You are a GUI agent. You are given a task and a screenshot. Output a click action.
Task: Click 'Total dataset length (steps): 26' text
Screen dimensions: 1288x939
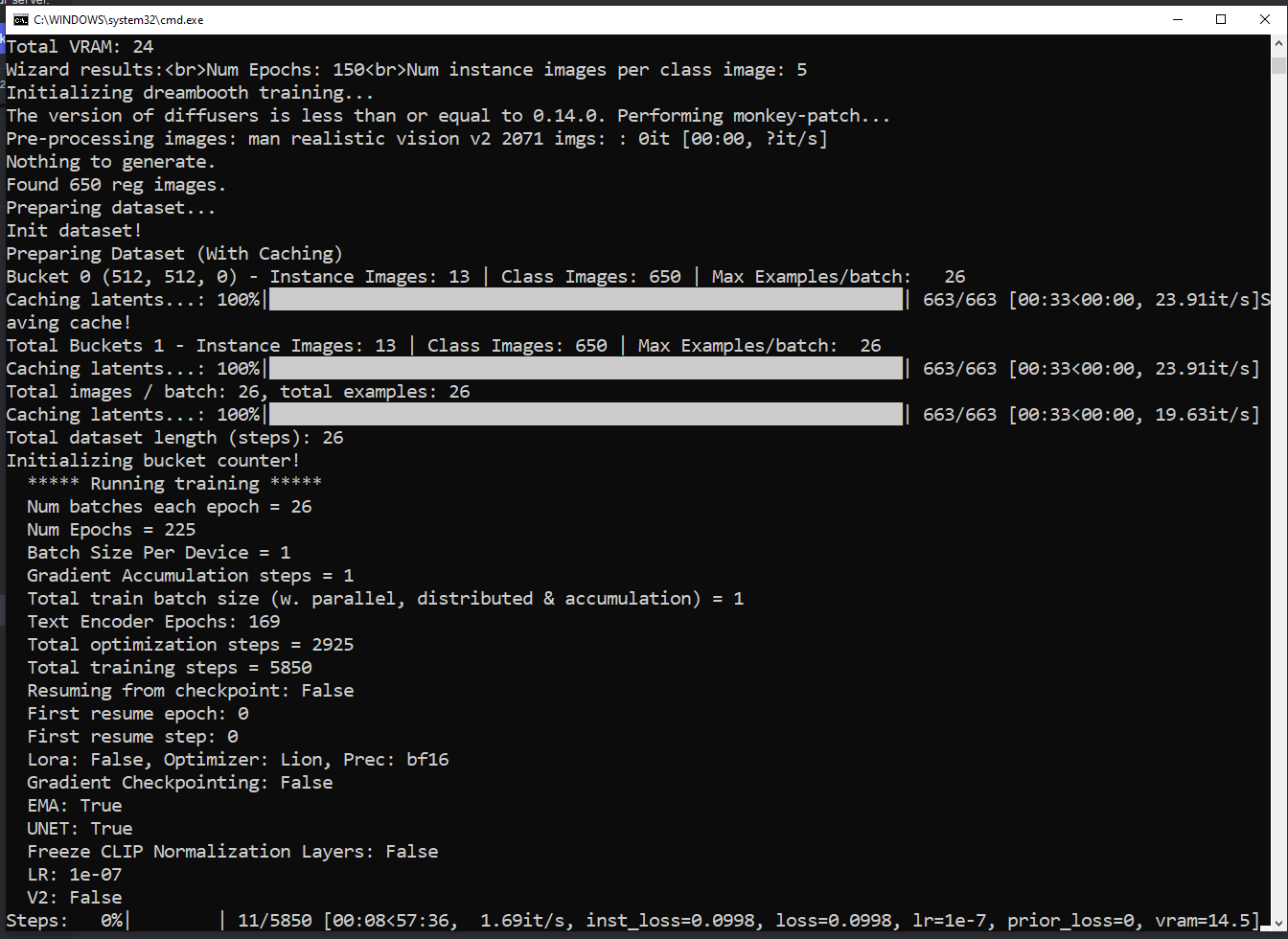click(174, 438)
